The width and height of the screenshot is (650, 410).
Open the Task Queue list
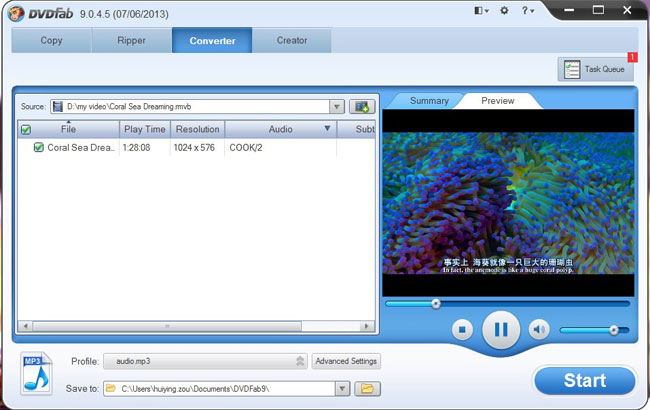tap(595, 69)
